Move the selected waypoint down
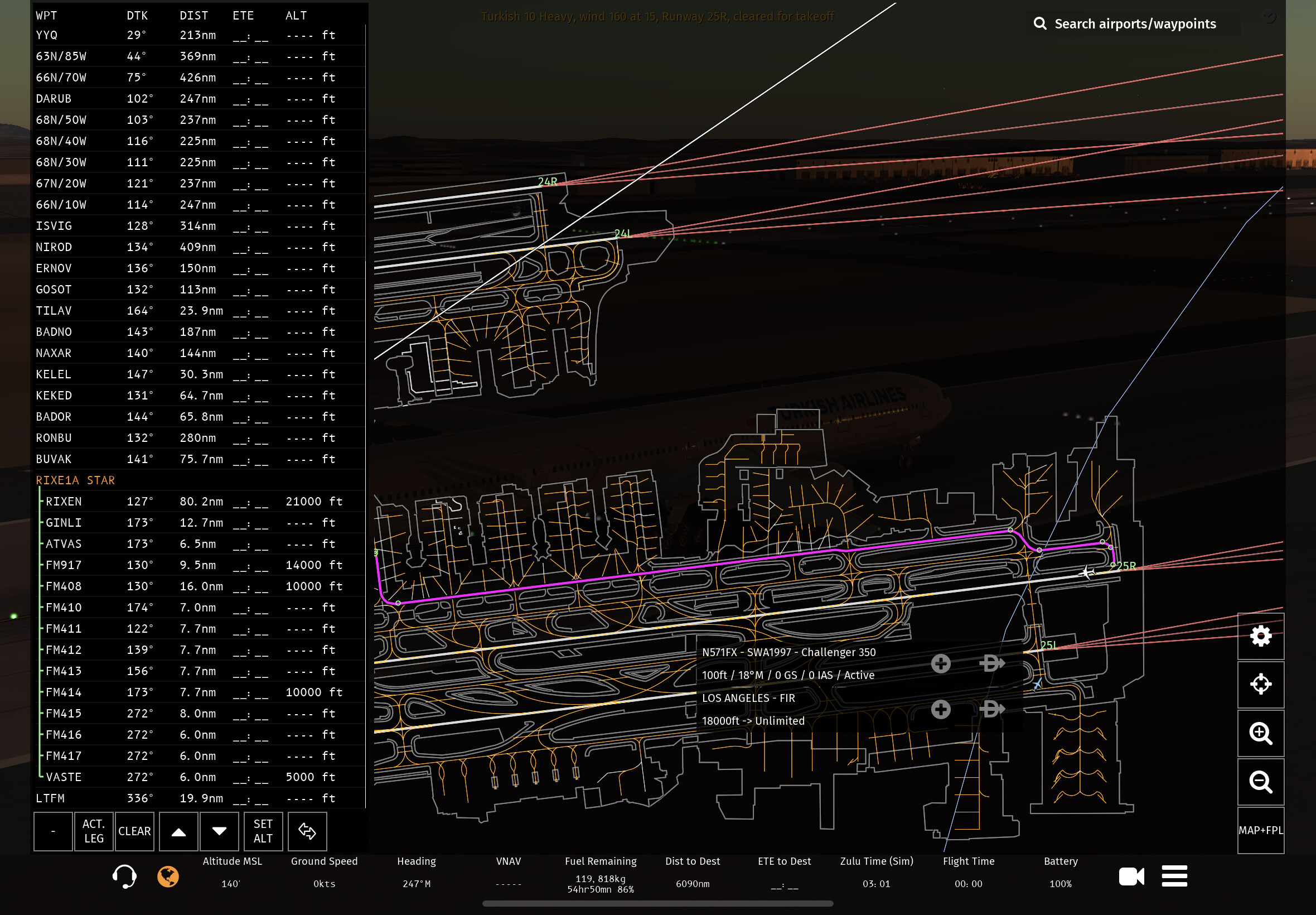This screenshot has height=915, width=1316. click(x=219, y=831)
